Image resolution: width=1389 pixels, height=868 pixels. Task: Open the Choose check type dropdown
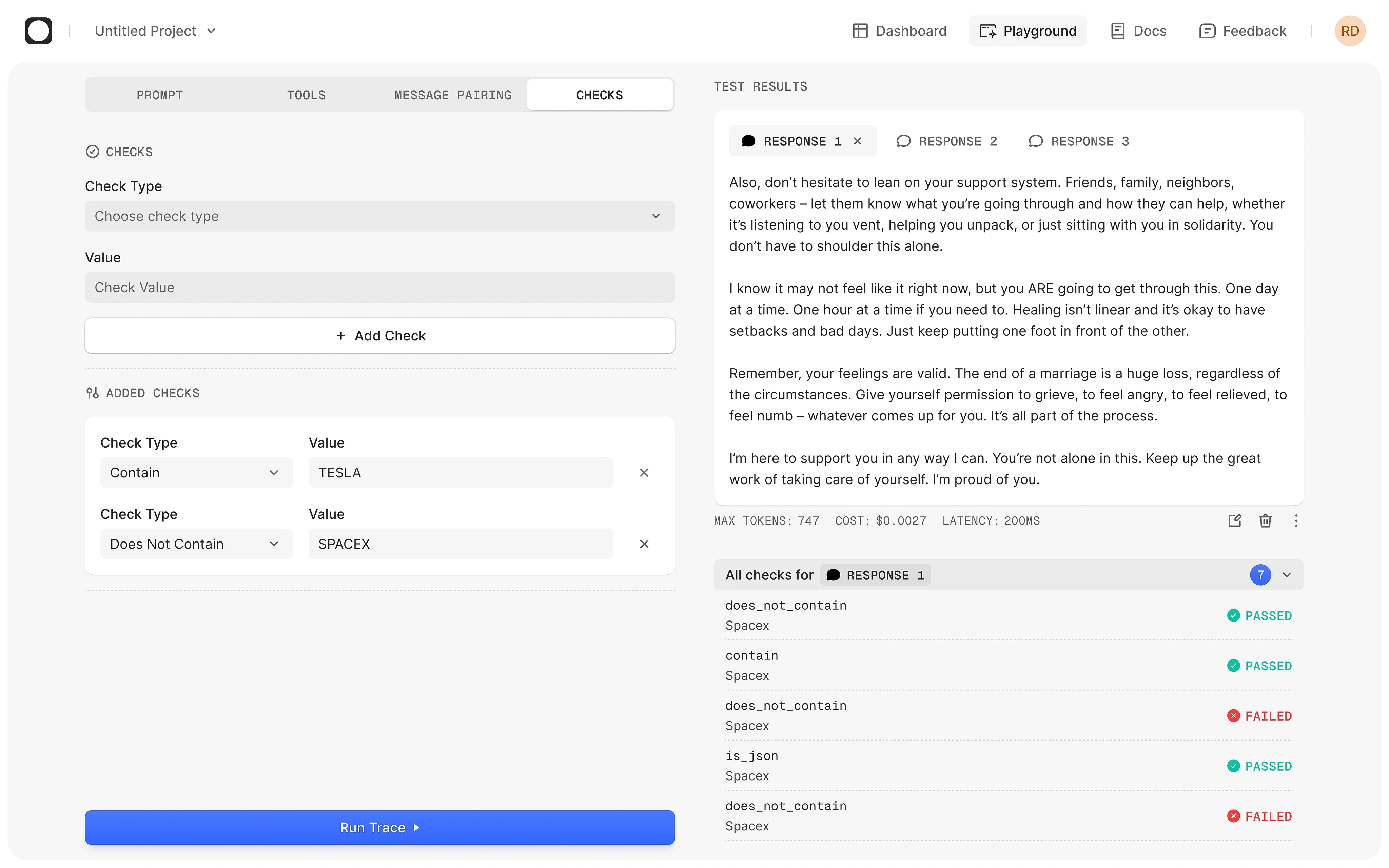[x=379, y=216]
